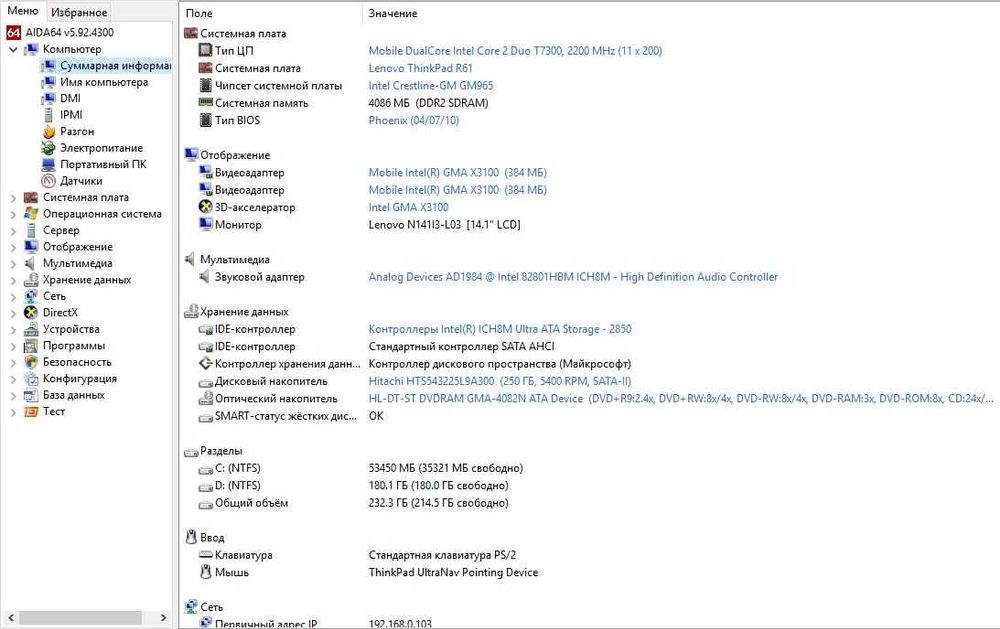The height and width of the screenshot is (629, 1000).
Task: Open the Электропитание icon
Action: pos(48,148)
